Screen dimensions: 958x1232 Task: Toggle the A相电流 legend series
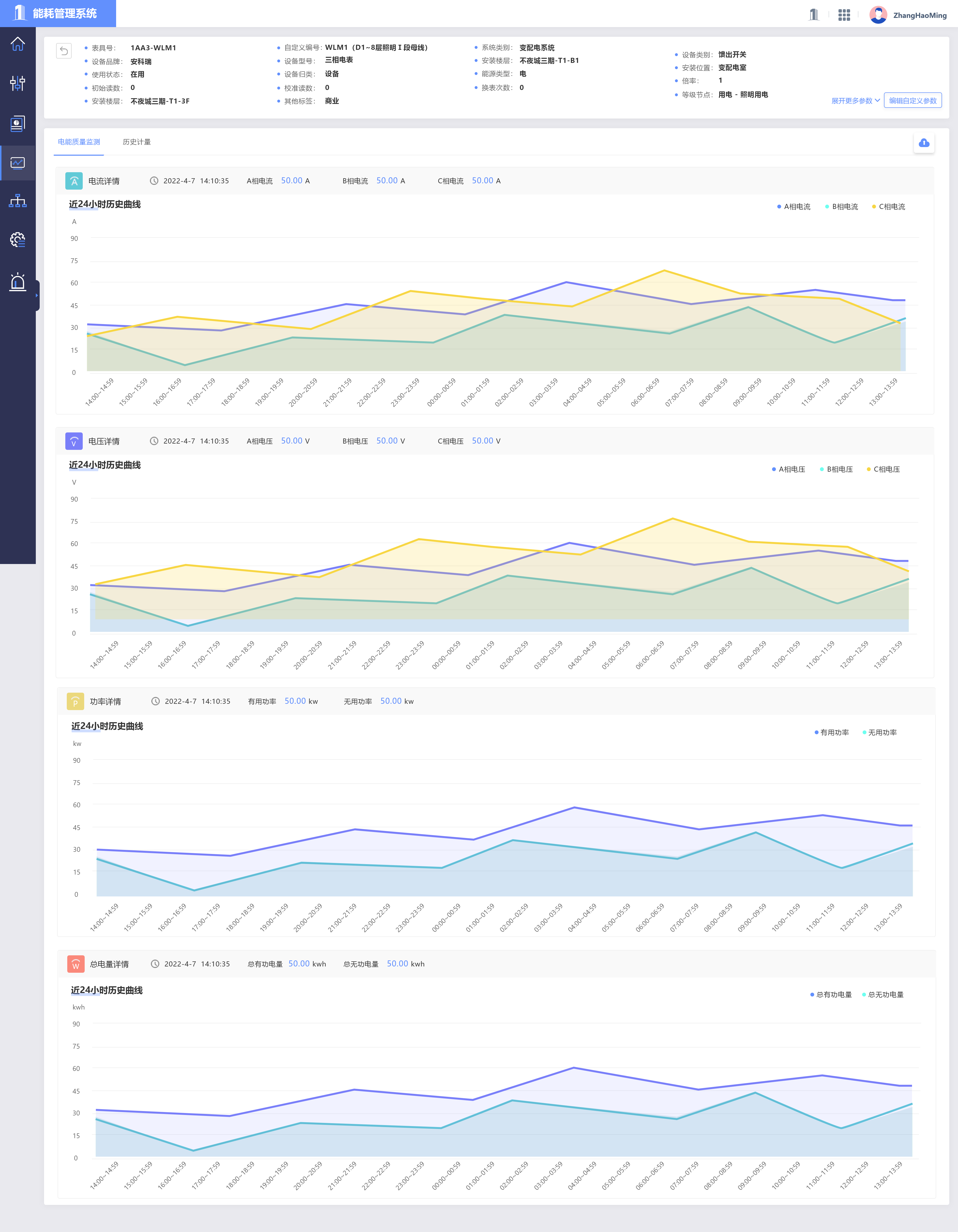tap(794, 207)
